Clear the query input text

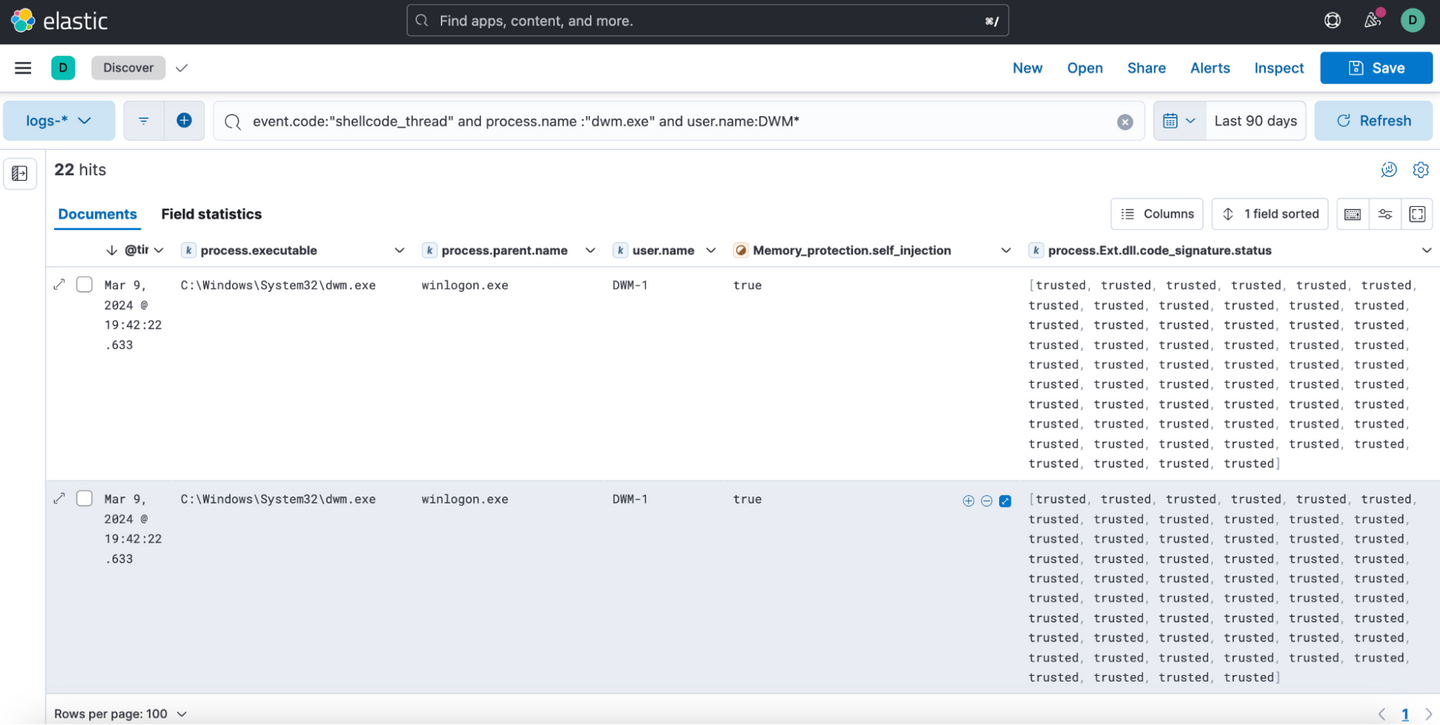click(1125, 122)
